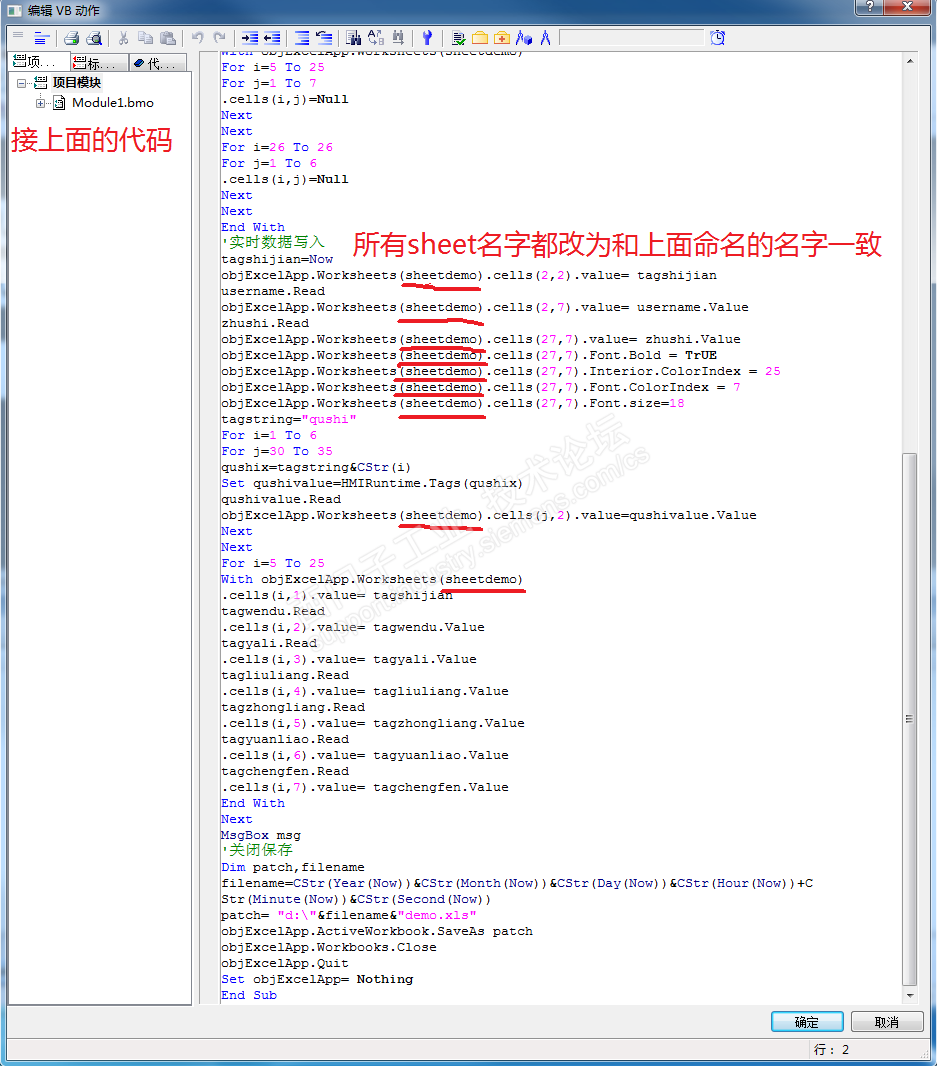Viewport: 937px width, 1066px height.
Task: Click the yellow folder toolbar icon
Action: pos(480,38)
